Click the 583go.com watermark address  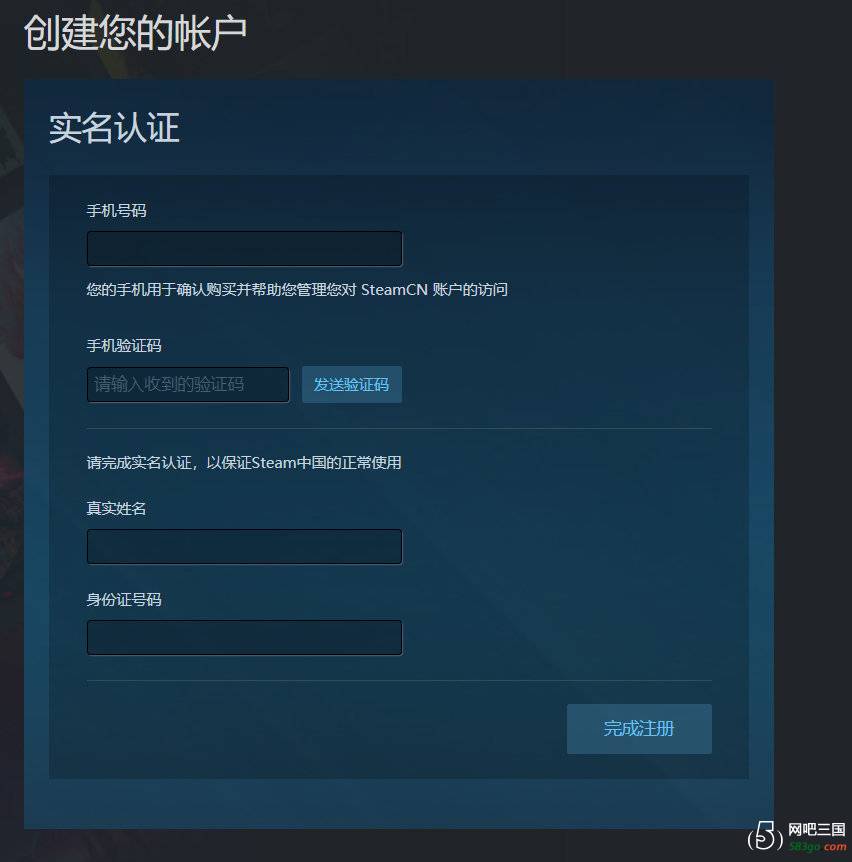pos(817,847)
